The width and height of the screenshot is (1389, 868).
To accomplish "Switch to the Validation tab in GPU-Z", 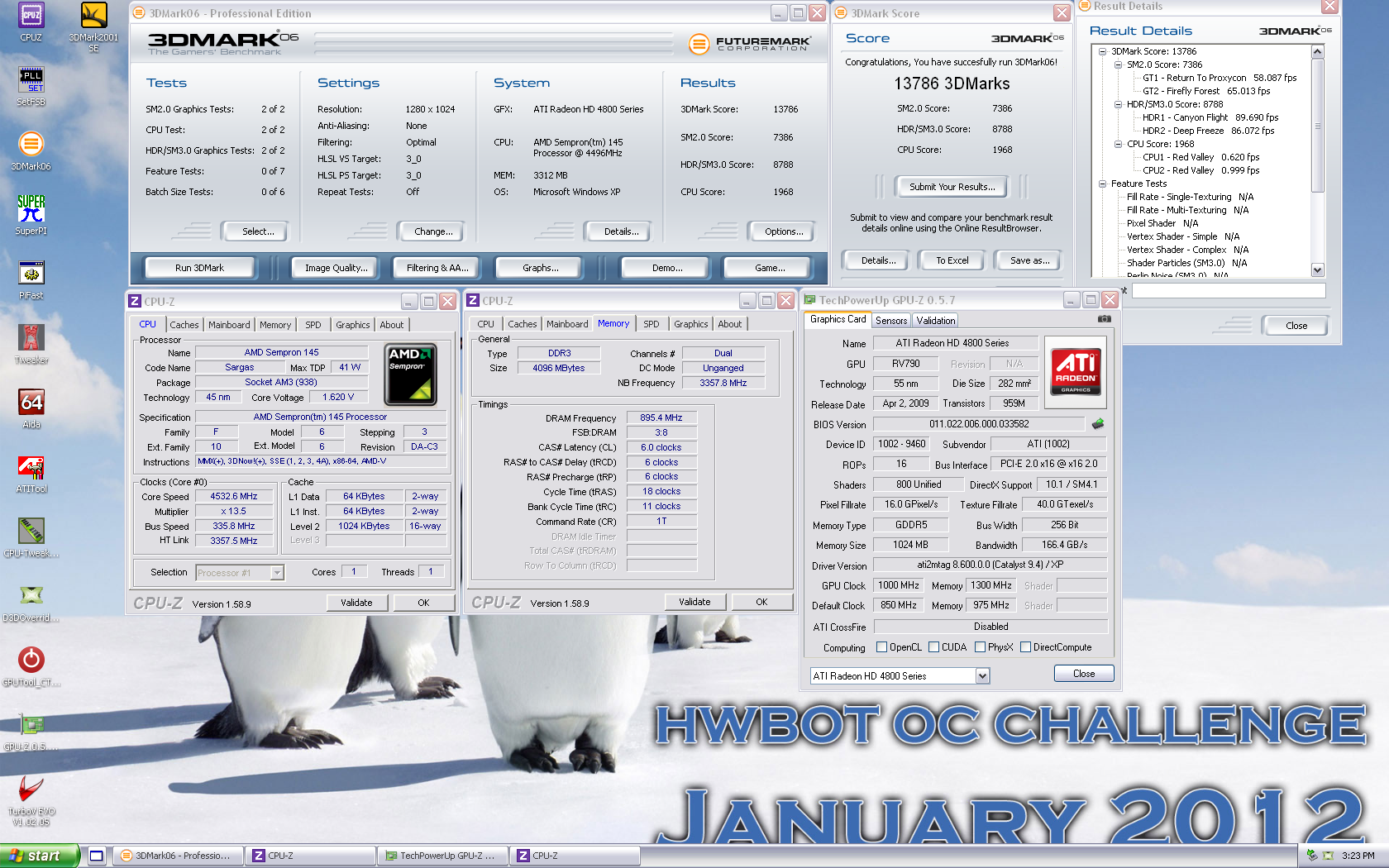I will (935, 321).
